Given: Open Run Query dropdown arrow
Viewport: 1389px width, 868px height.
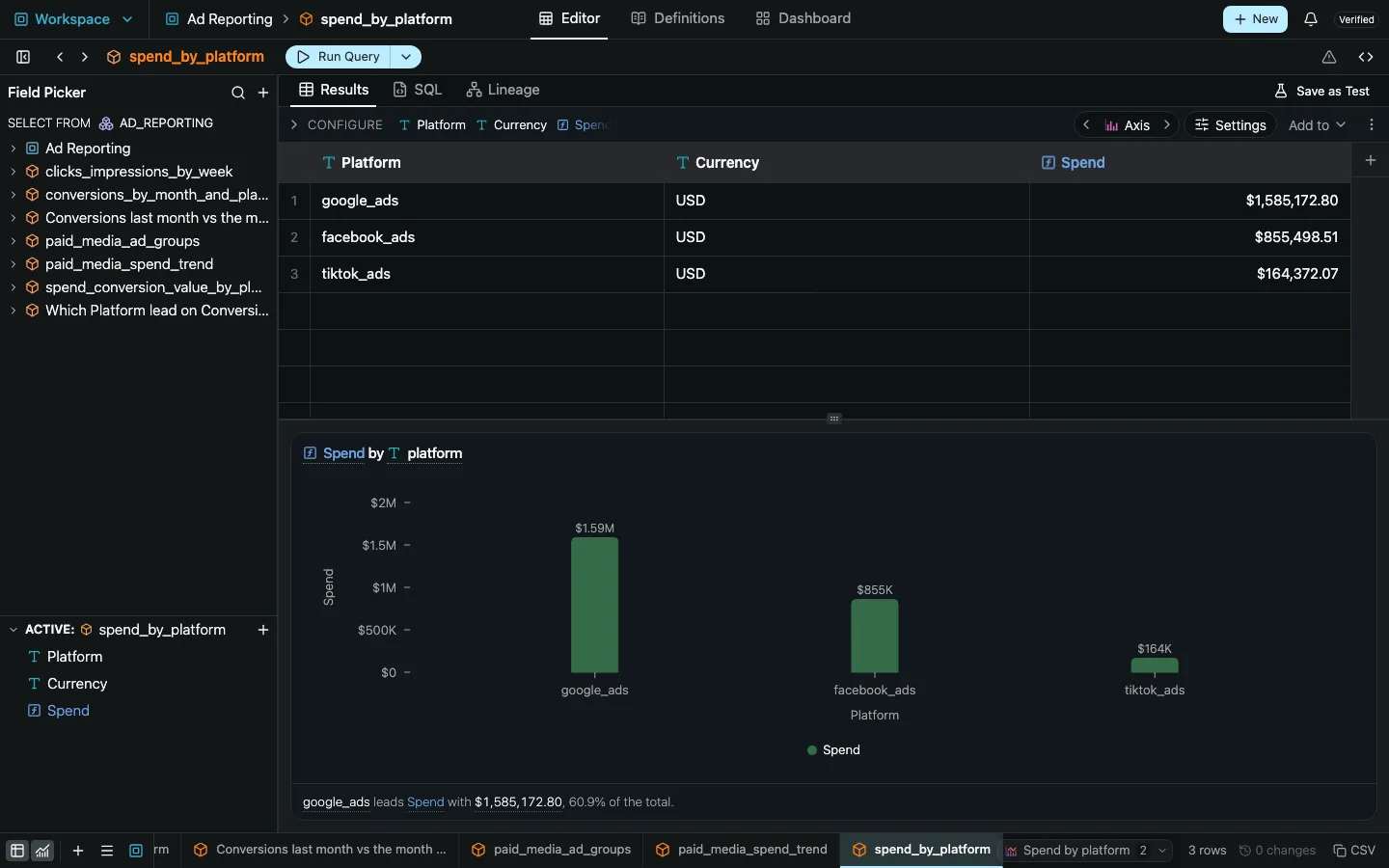Looking at the screenshot, I should pos(406,57).
